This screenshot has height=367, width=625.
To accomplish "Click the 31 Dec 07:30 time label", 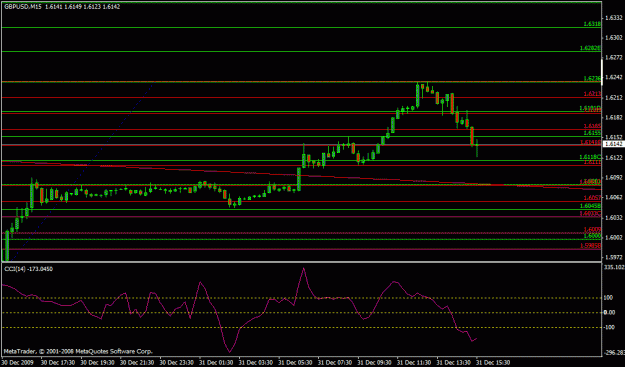I will pyautogui.click(x=334, y=363).
